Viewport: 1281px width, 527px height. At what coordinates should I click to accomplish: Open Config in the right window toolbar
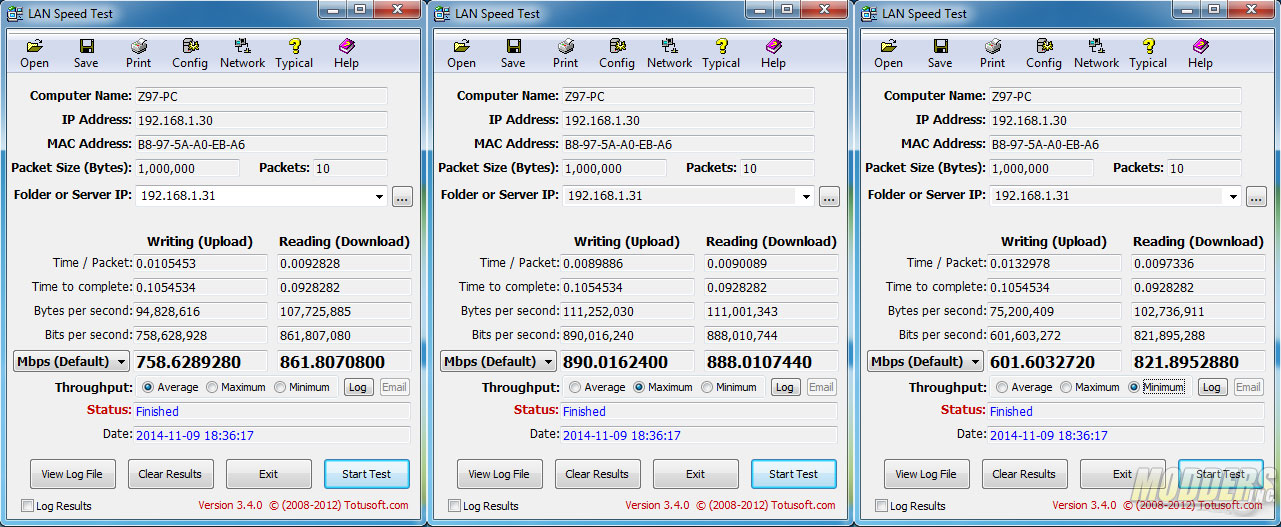coord(1044,46)
